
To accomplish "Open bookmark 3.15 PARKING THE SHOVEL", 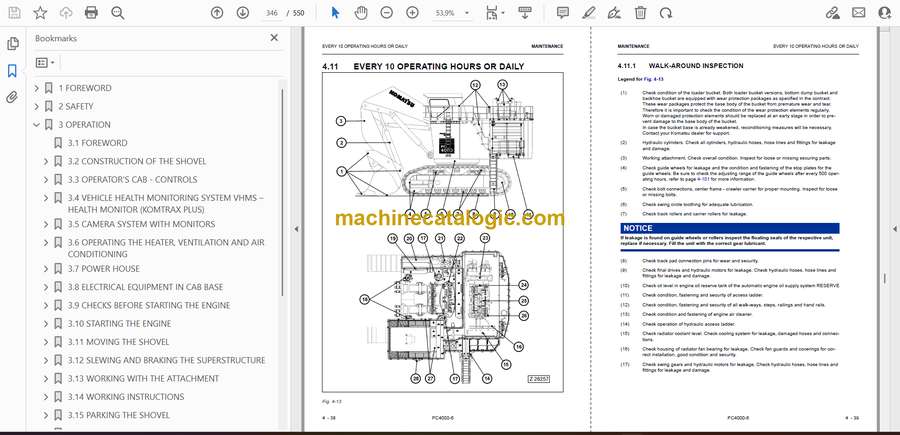I will (119, 415).
